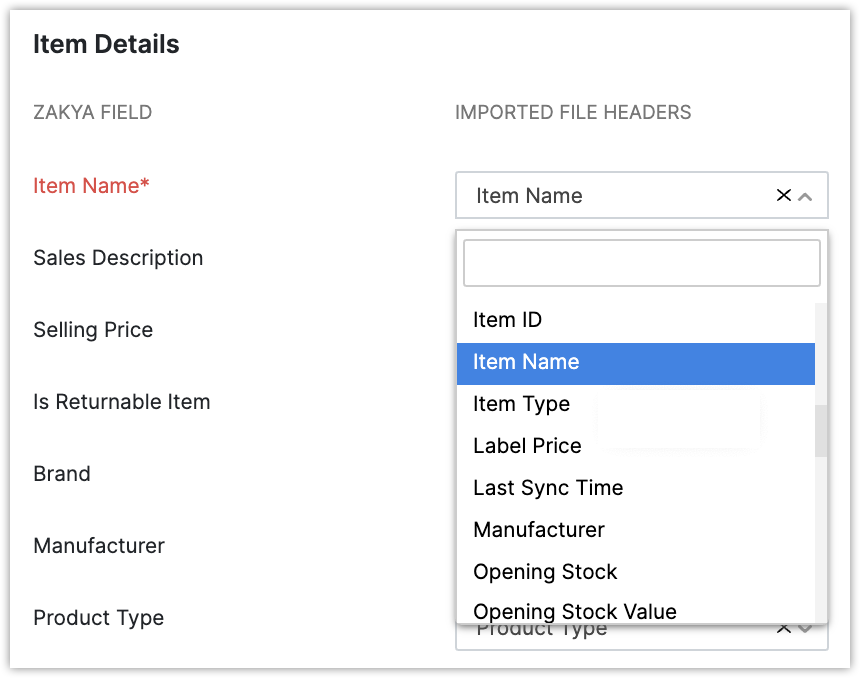Image resolution: width=860 pixels, height=678 pixels.
Task: Click the dropdown search box
Action: (641, 263)
